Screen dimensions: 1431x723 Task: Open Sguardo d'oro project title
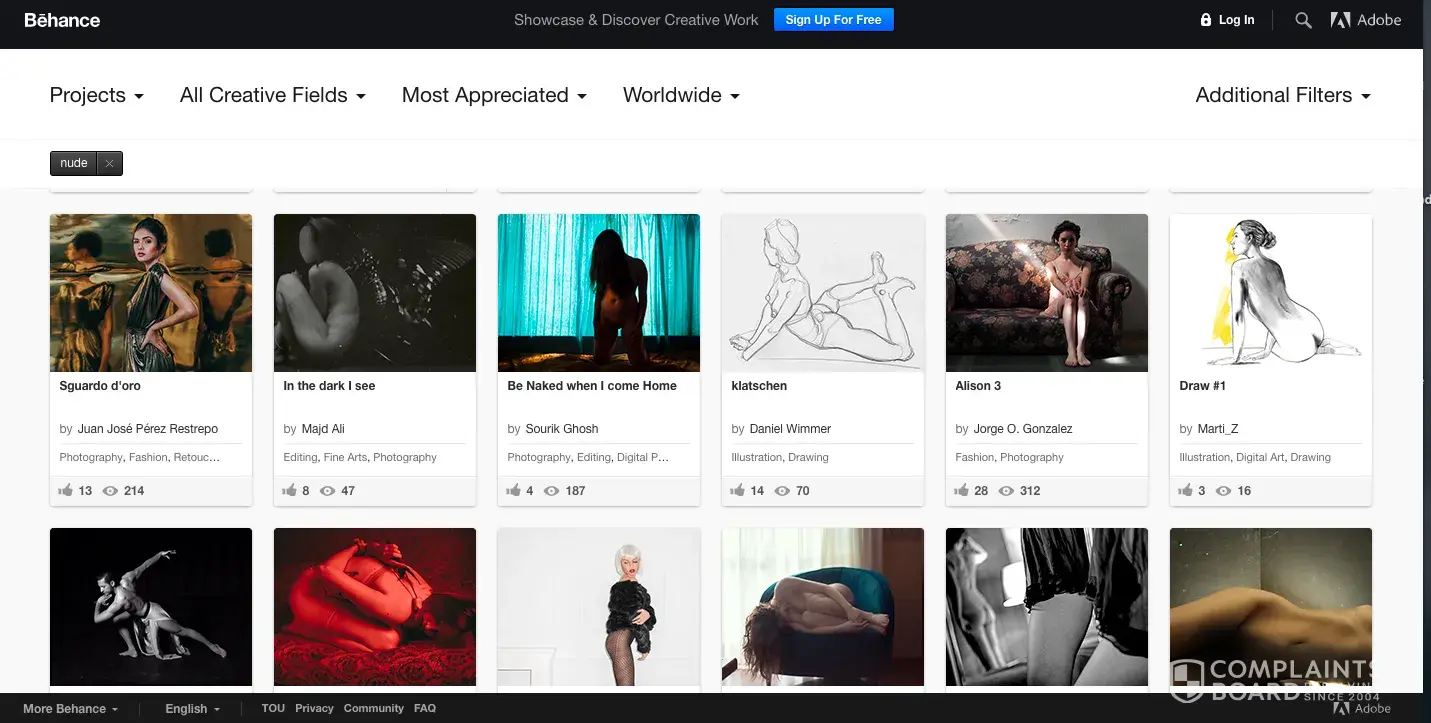tap(100, 386)
